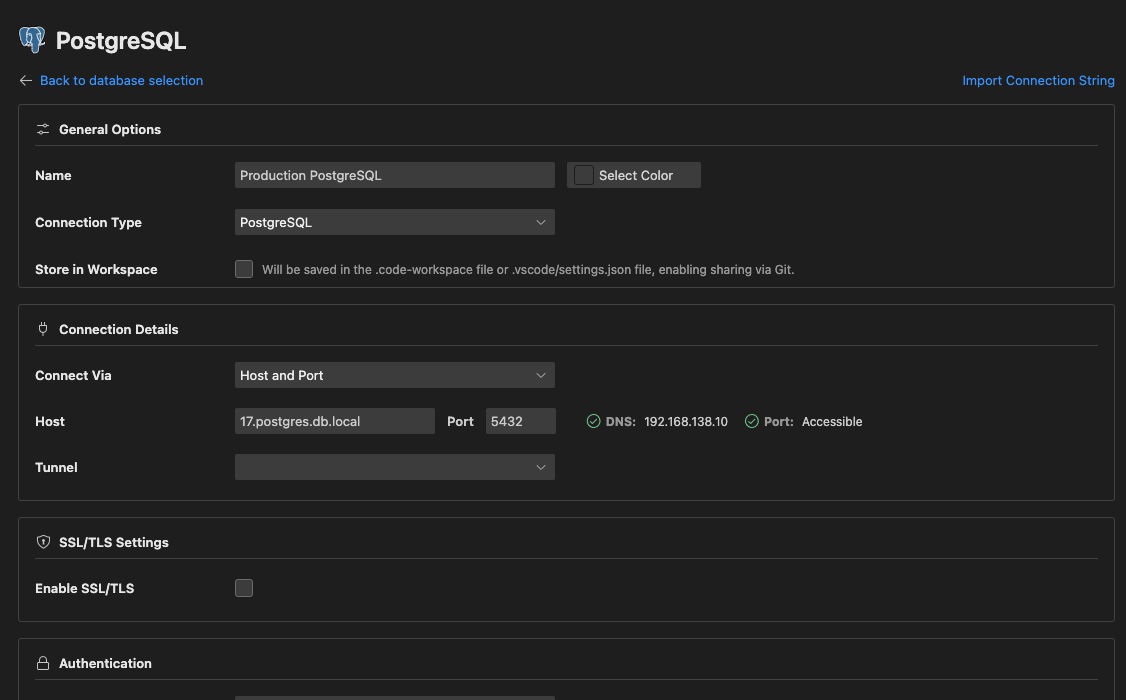Click the Name input field
This screenshot has width=1126, height=700.
[x=394, y=175]
